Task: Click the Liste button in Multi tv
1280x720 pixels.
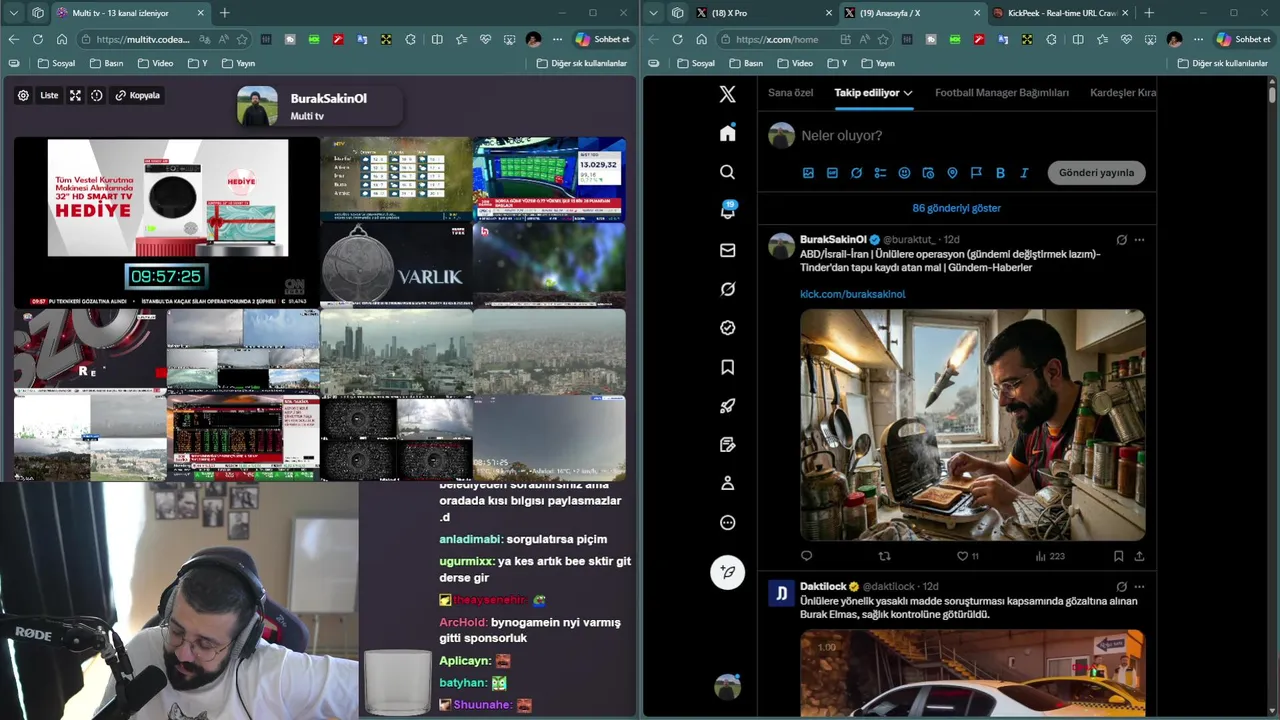Action: (x=49, y=95)
